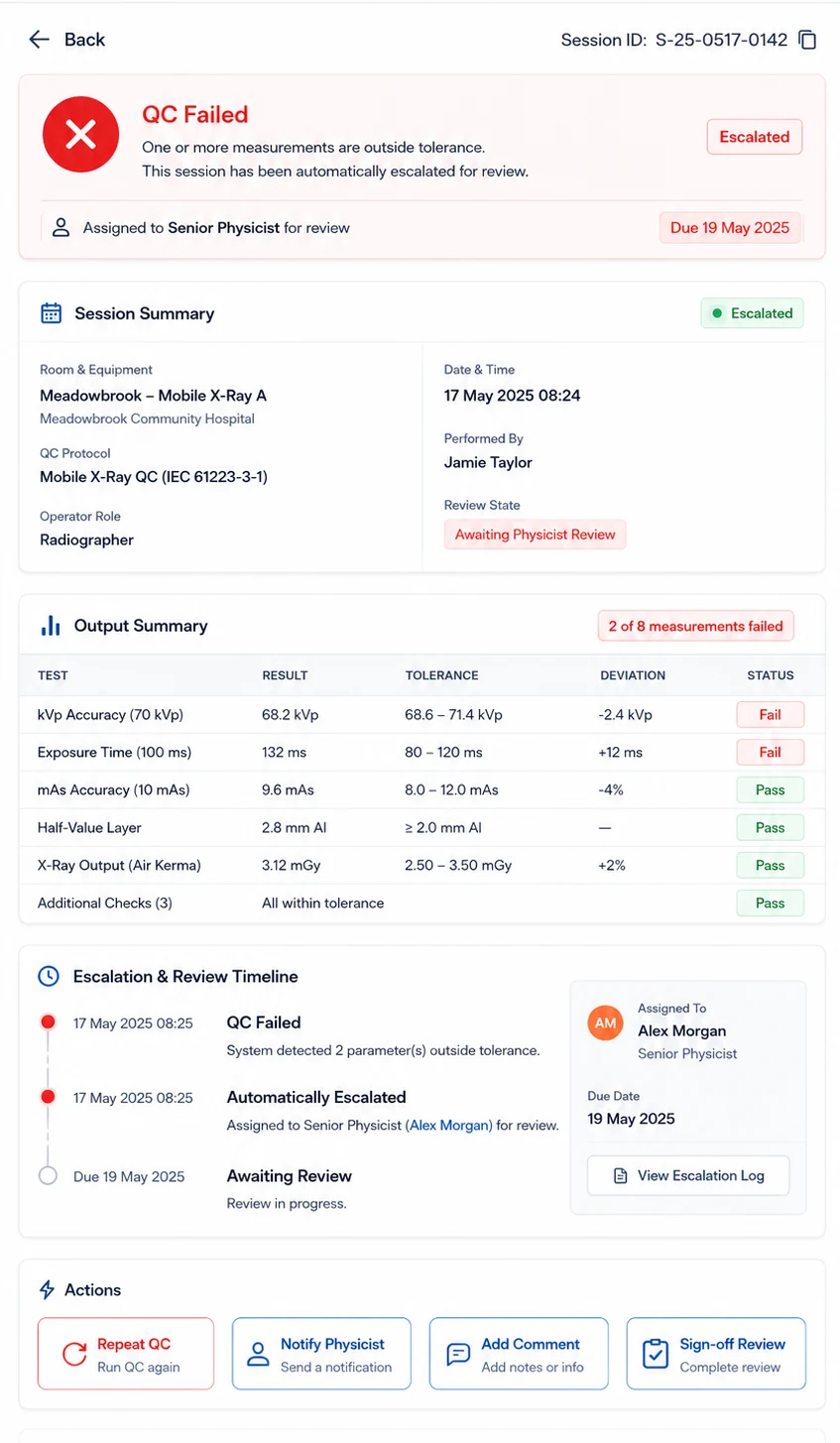Click the Pass status for Half-Value Layer
Image resolution: width=840 pixels, height=1443 pixels.
pyautogui.click(x=771, y=827)
